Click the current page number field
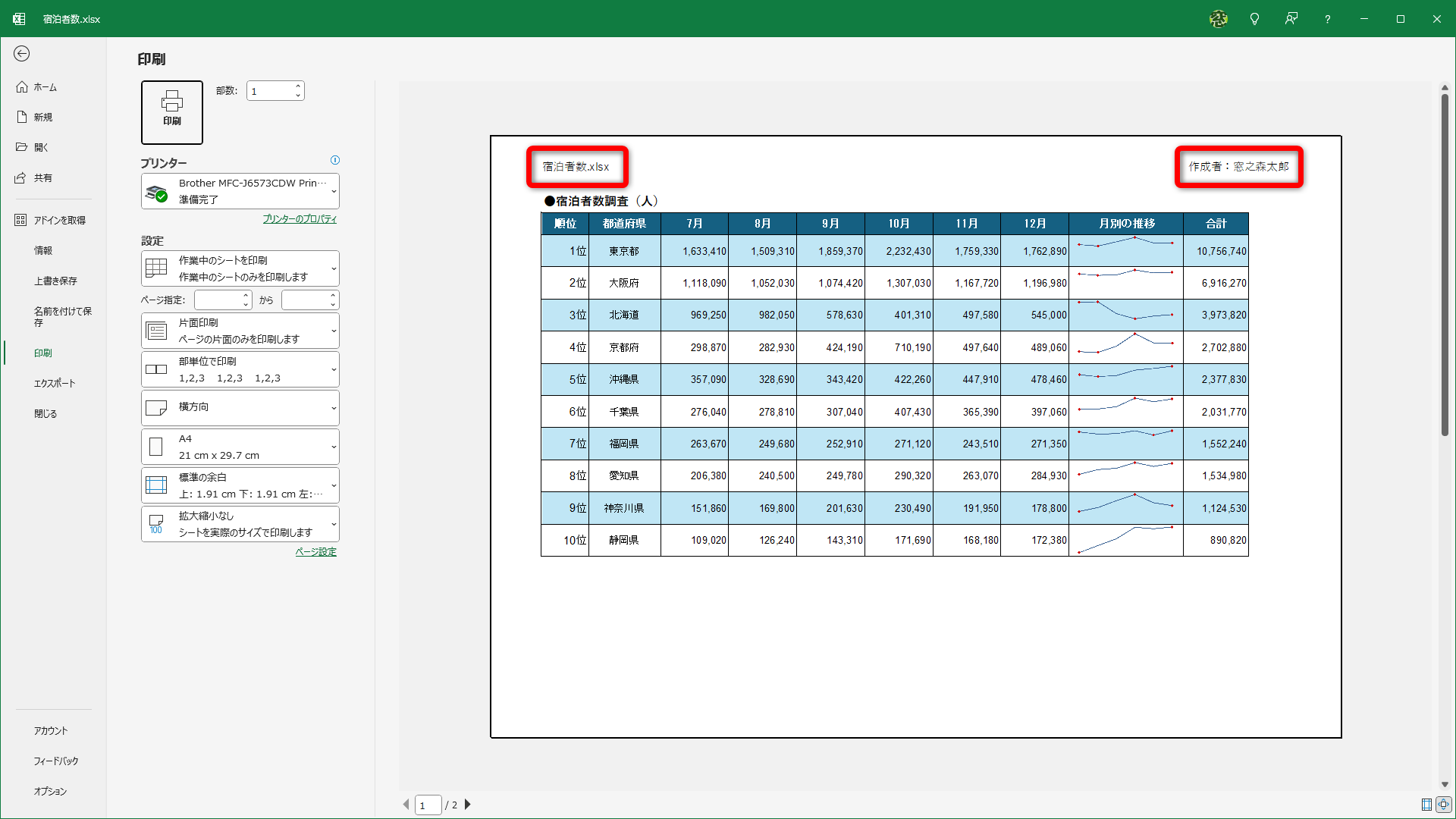Viewport: 1456px width, 819px height. tap(428, 805)
